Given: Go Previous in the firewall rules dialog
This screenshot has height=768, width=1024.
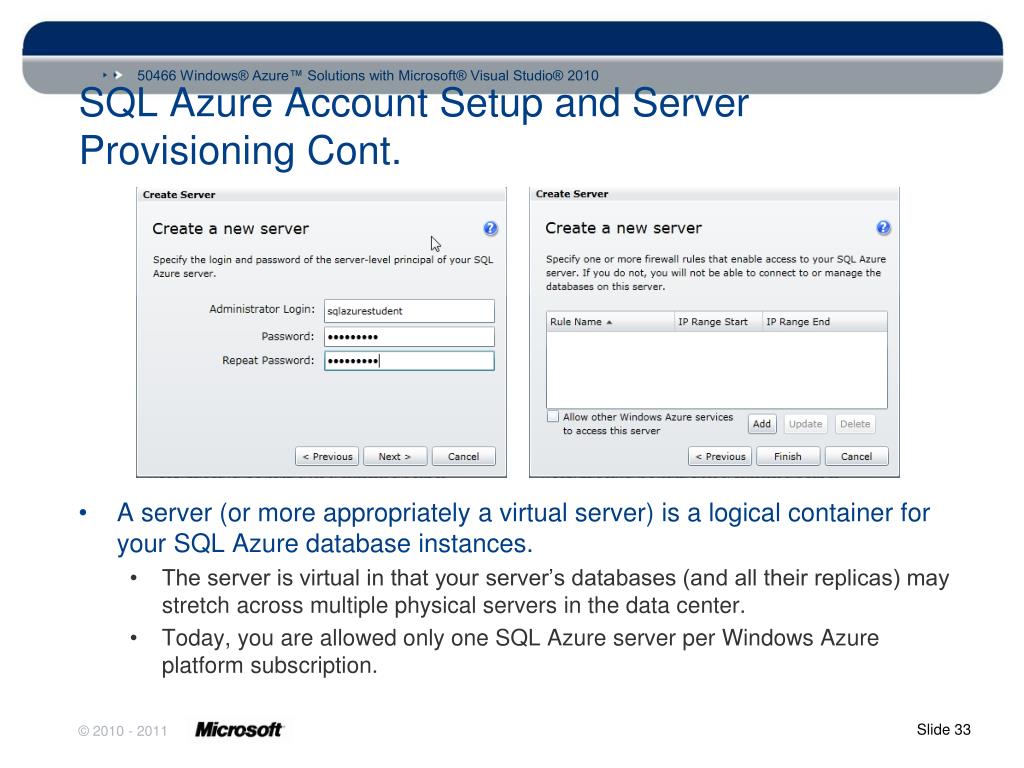Looking at the screenshot, I should (720, 456).
